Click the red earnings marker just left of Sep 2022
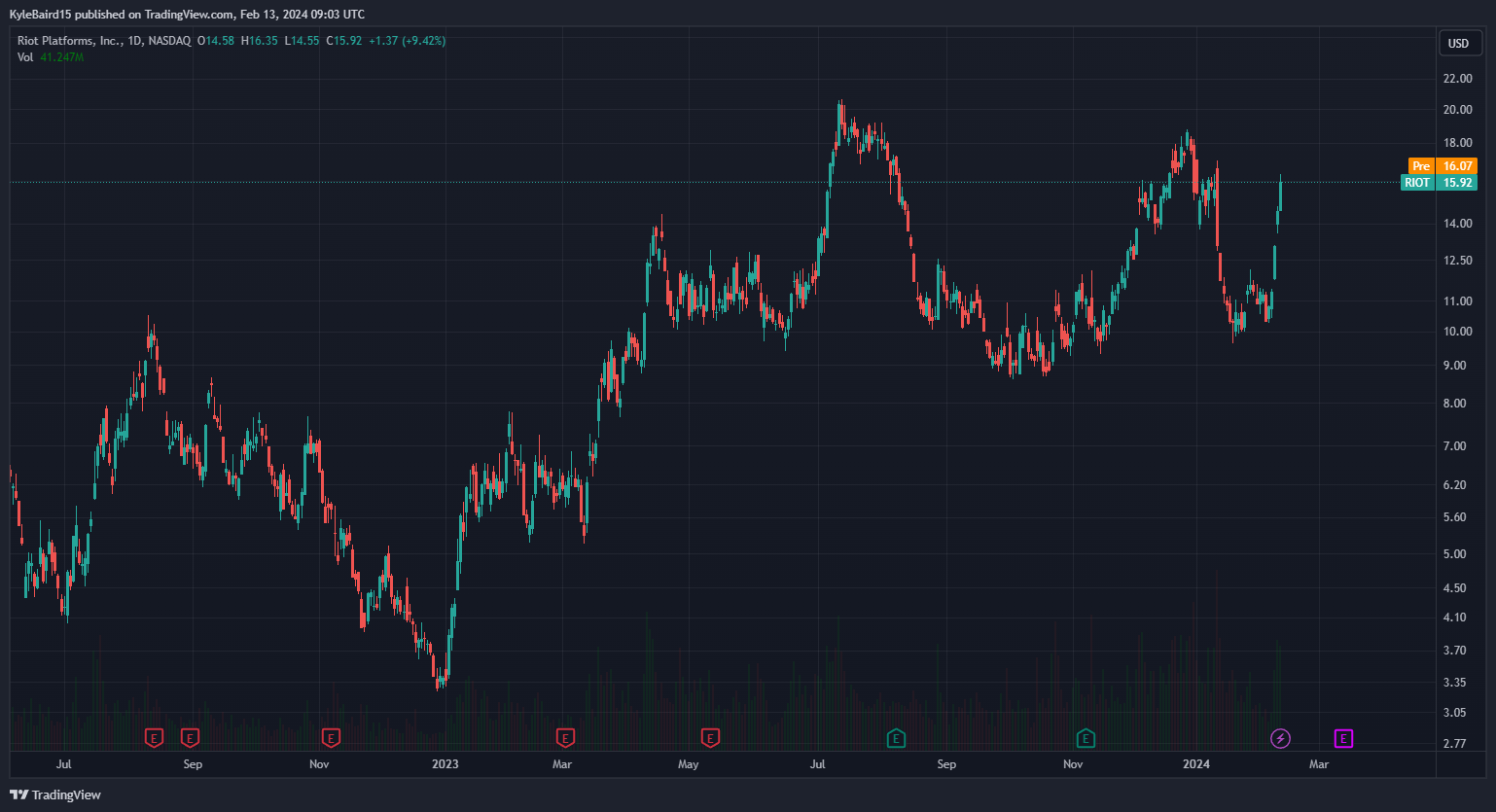Image resolution: width=1496 pixels, height=812 pixels. [190, 739]
